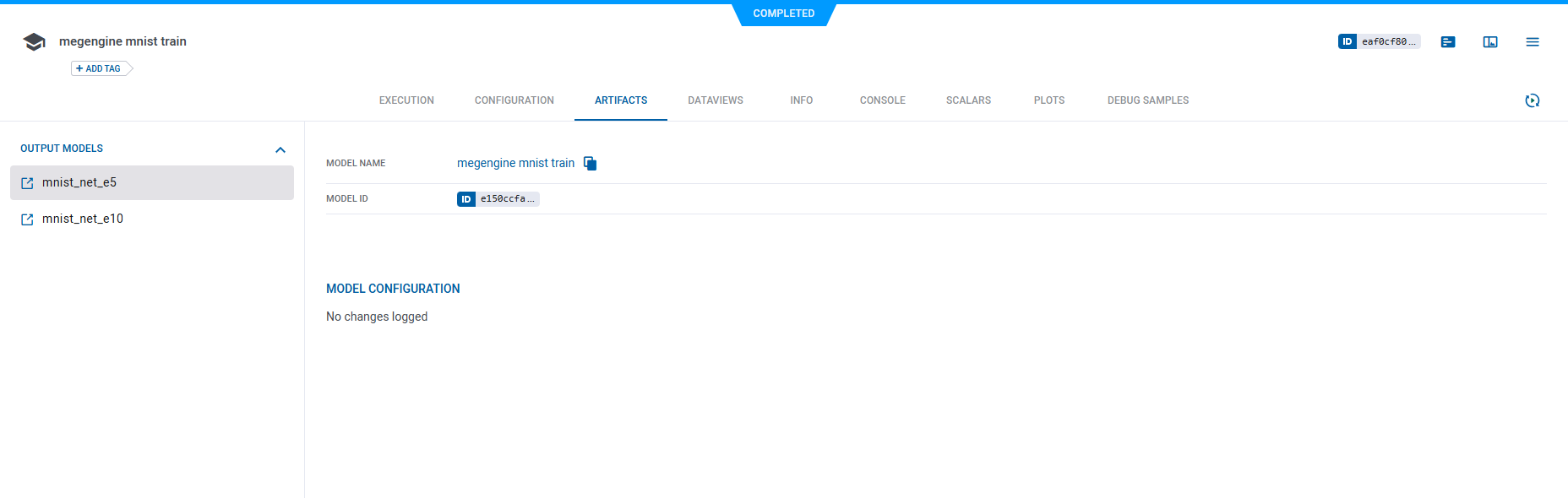The width and height of the screenshot is (1568, 498).
Task: Click the auto-refresh icon
Action: (1533, 100)
